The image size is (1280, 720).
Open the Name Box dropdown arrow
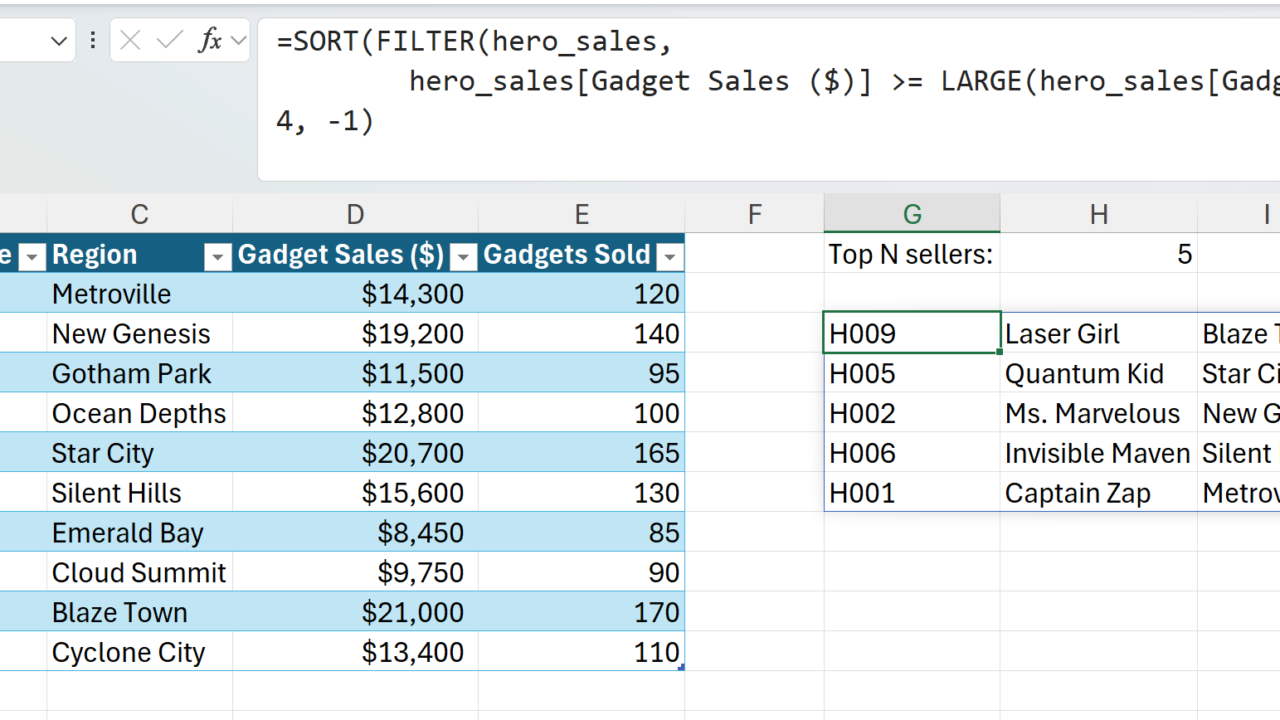[x=59, y=41]
